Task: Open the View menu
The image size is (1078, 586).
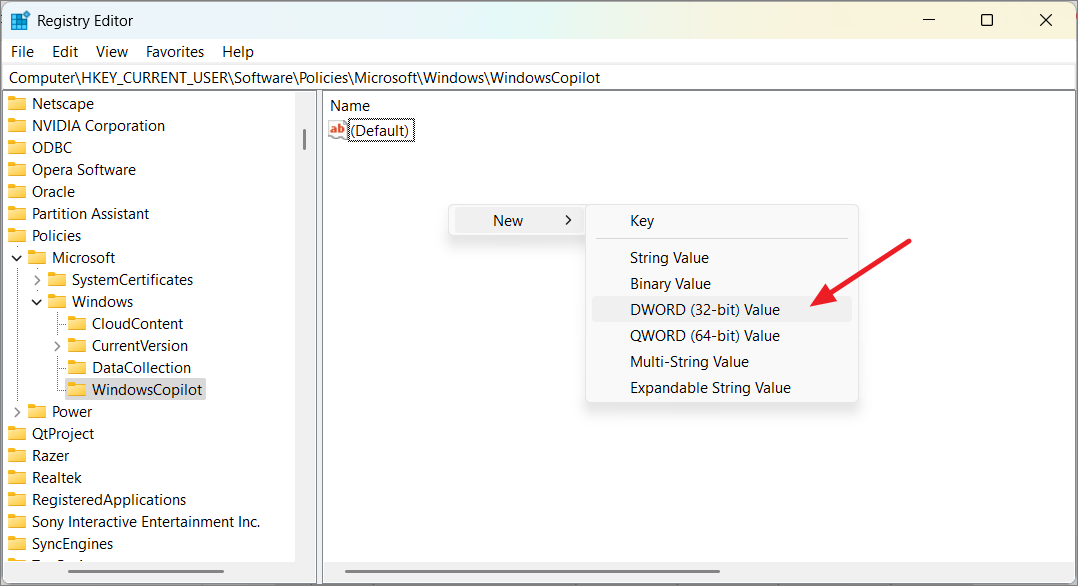Action: 111,51
